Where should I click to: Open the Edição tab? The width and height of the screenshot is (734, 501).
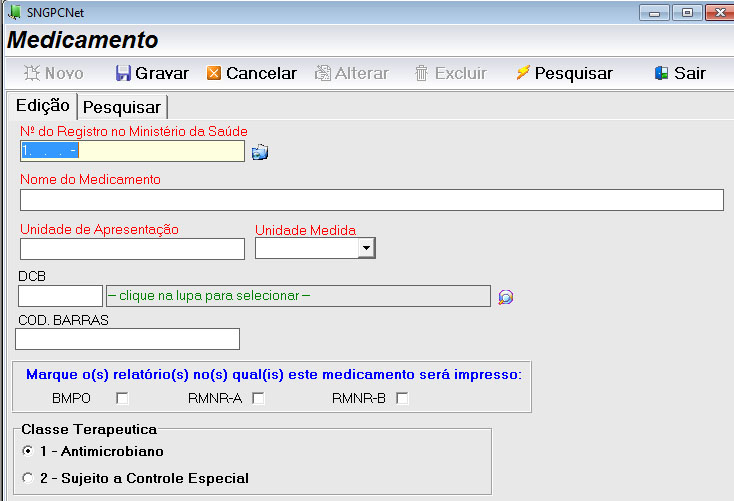point(43,106)
